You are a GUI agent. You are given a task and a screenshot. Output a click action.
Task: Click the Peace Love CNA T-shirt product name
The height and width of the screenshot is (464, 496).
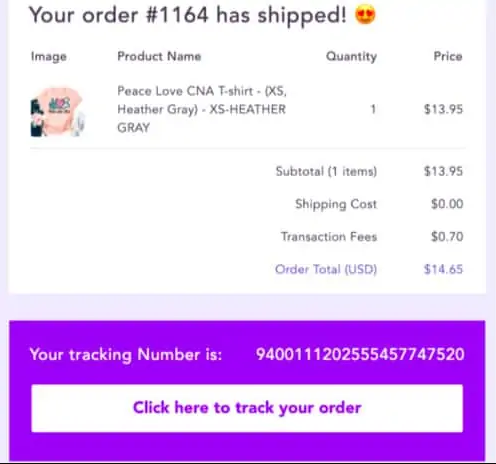[202, 109]
